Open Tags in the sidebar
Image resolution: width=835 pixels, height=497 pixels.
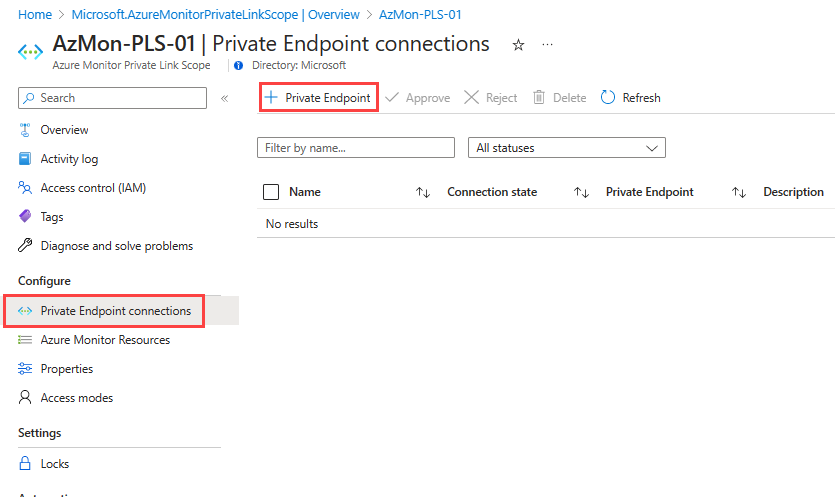(52, 217)
